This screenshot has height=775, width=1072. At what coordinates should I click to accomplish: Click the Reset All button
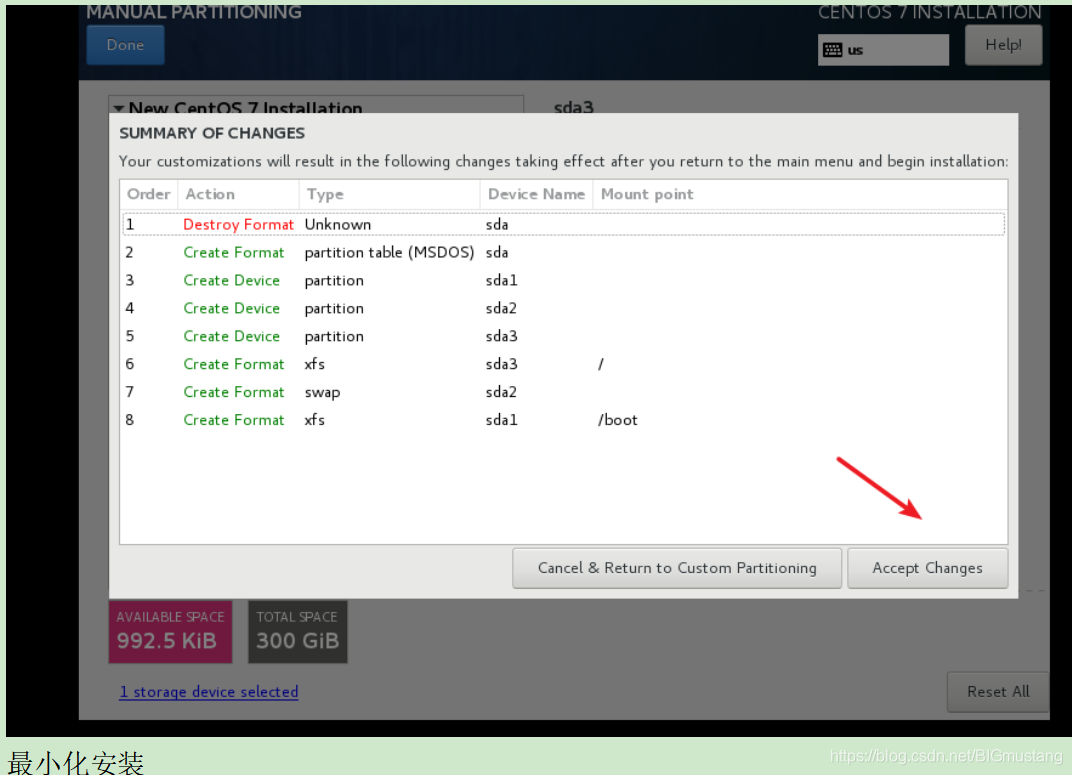(x=997, y=692)
